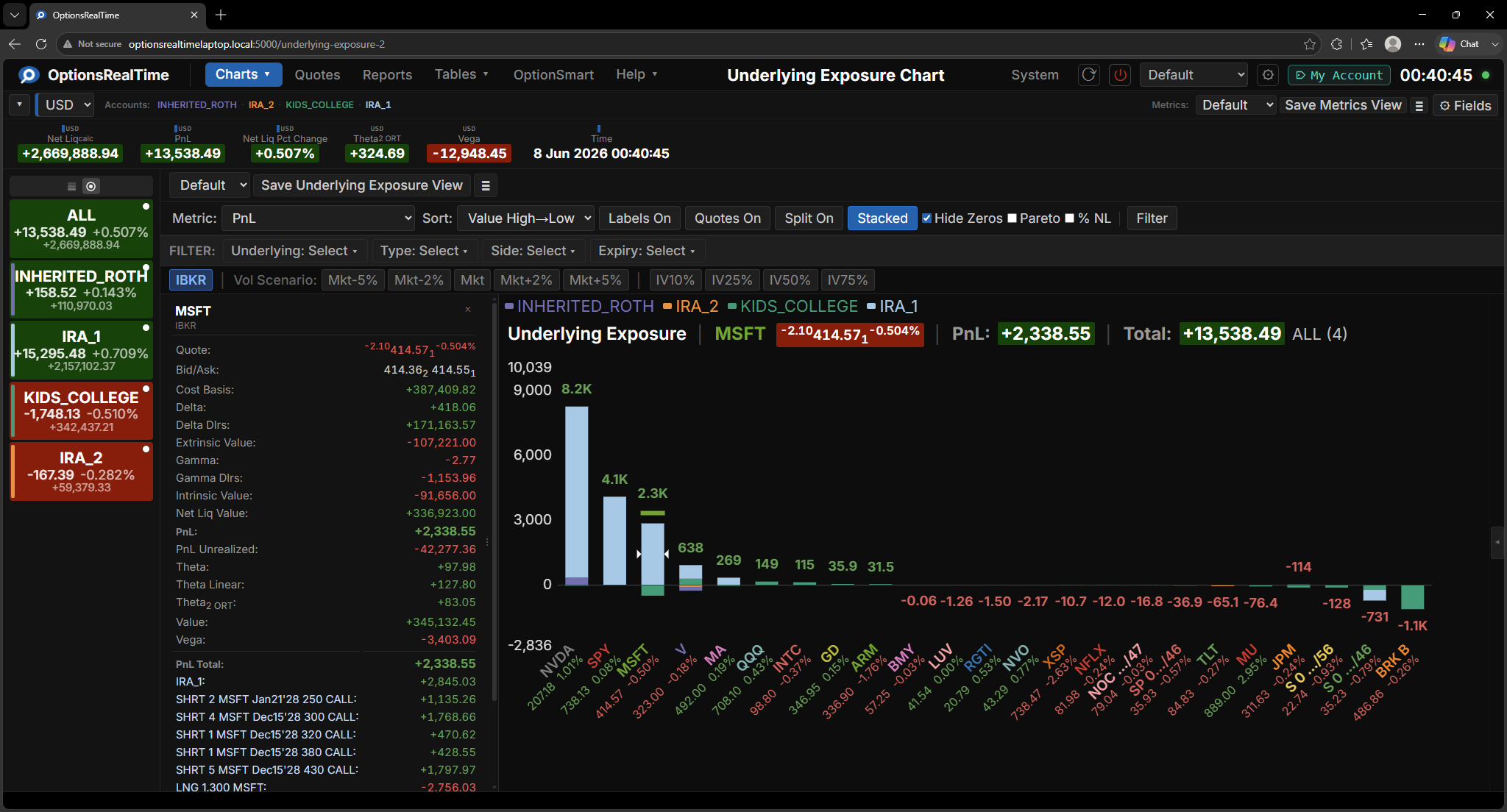Click the Fields button
The width and height of the screenshot is (1507, 812).
tap(1465, 106)
